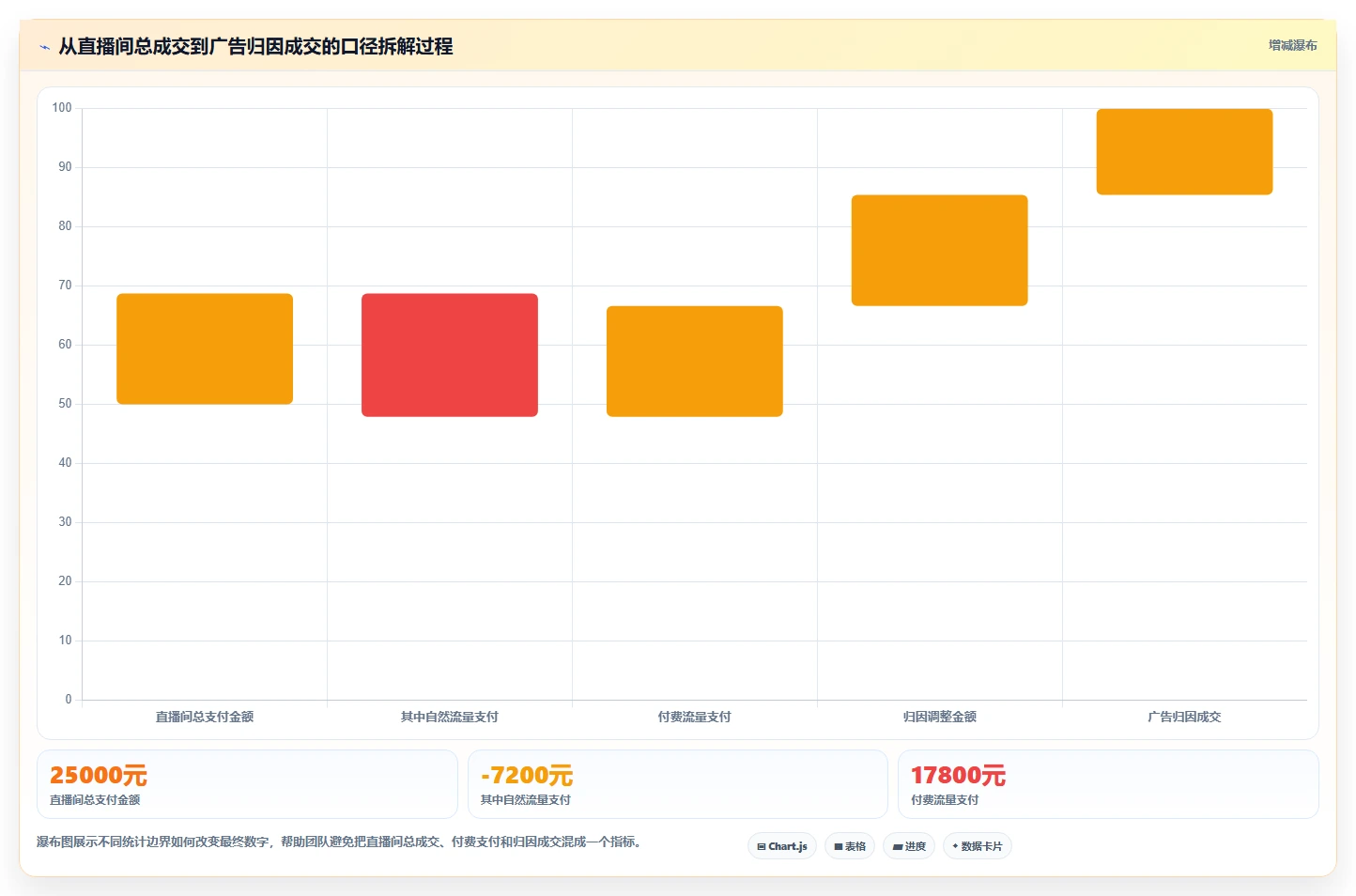Click the x-axis label 归因调整金额
This screenshot has height=896, width=1356.
[x=940, y=717]
